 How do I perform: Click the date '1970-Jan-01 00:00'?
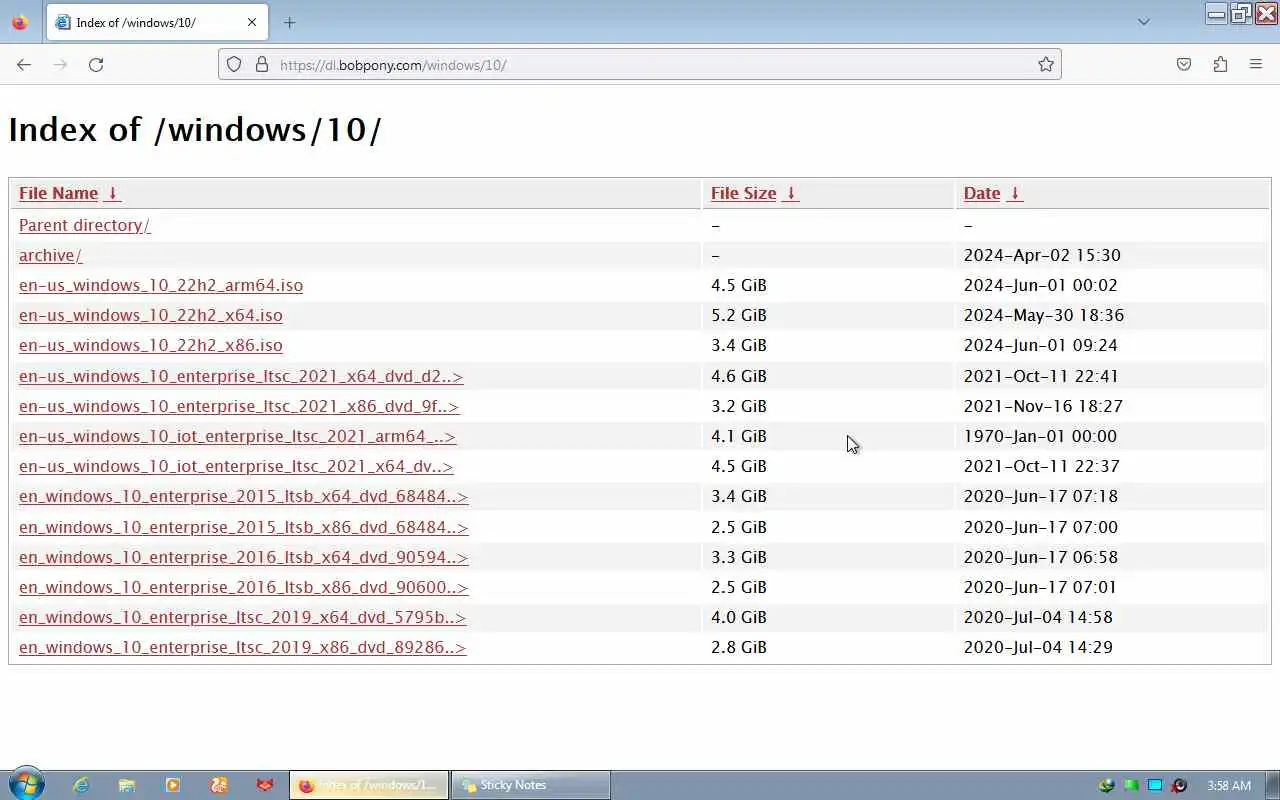(1040, 436)
